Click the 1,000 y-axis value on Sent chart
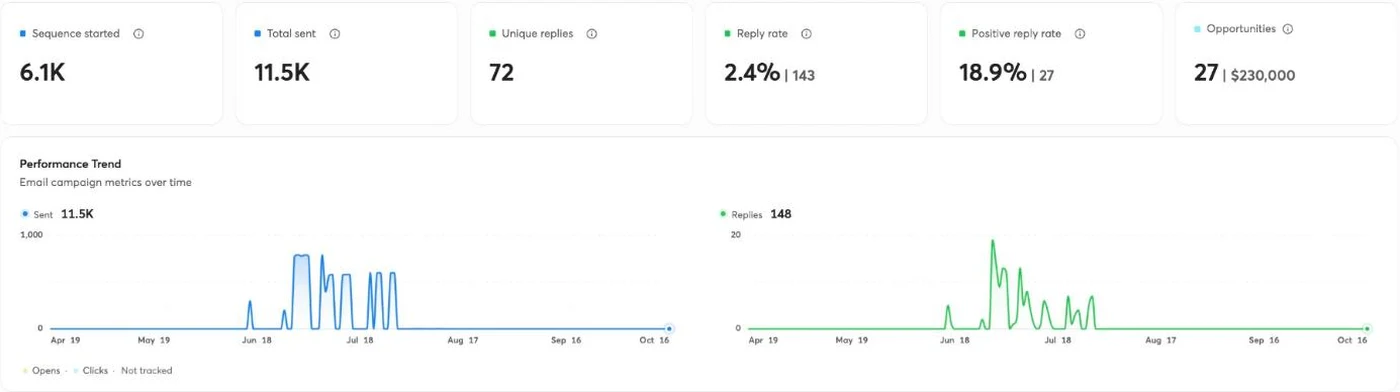This screenshot has width=1400, height=392. [x=31, y=235]
